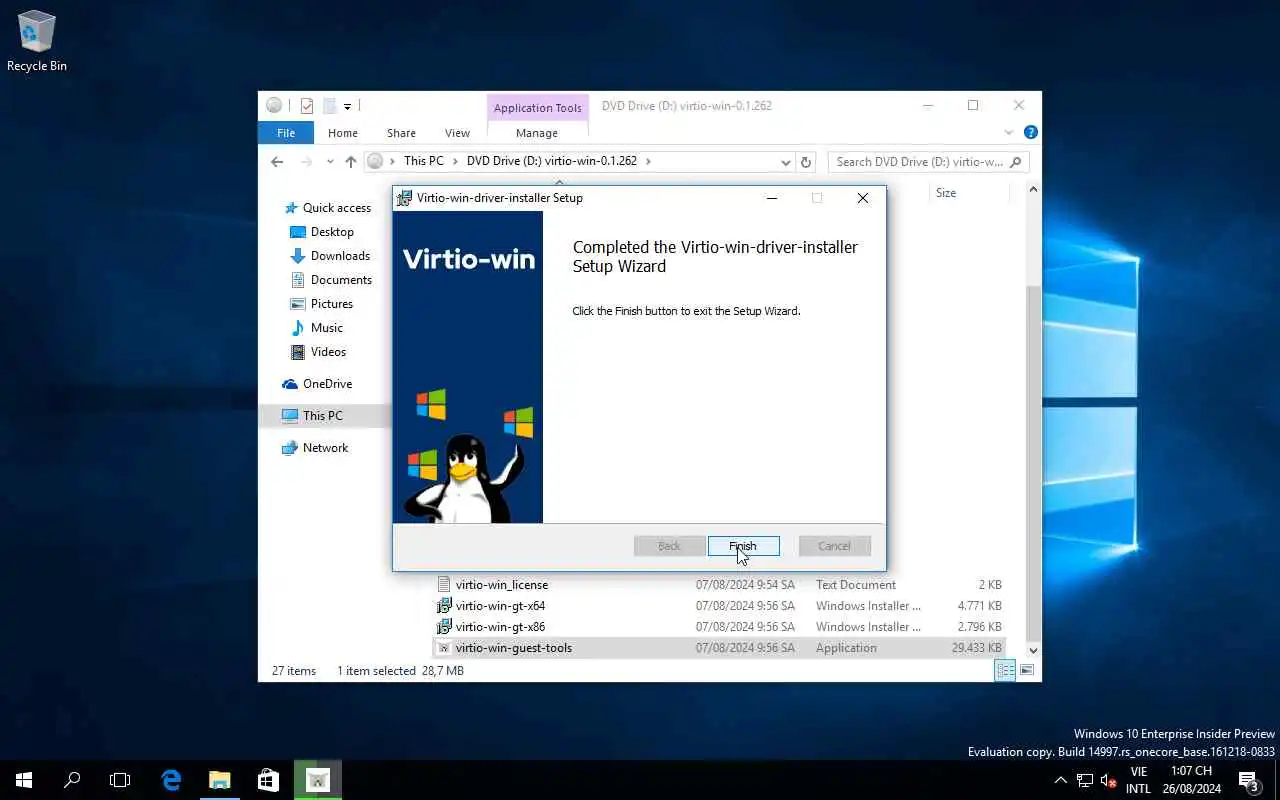Screen dimensions: 1280x800
Task: Open Explorer help question mark icon
Action: point(1031,133)
